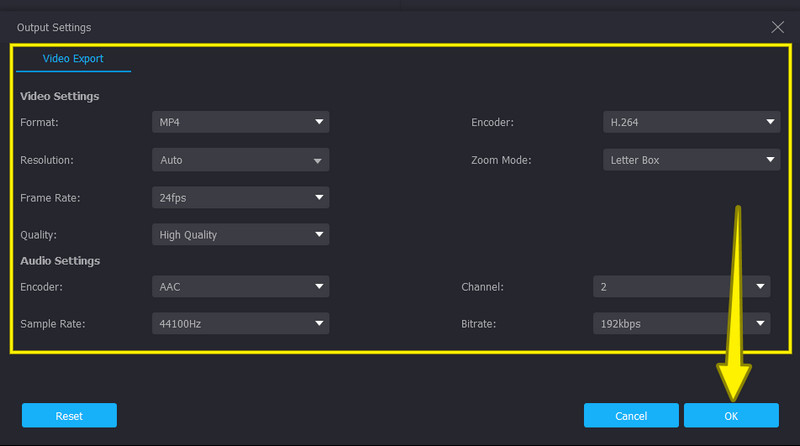800x446 pixels.
Task: Open the Frame Rate 24fps dropdown
Action: [x=240, y=198]
